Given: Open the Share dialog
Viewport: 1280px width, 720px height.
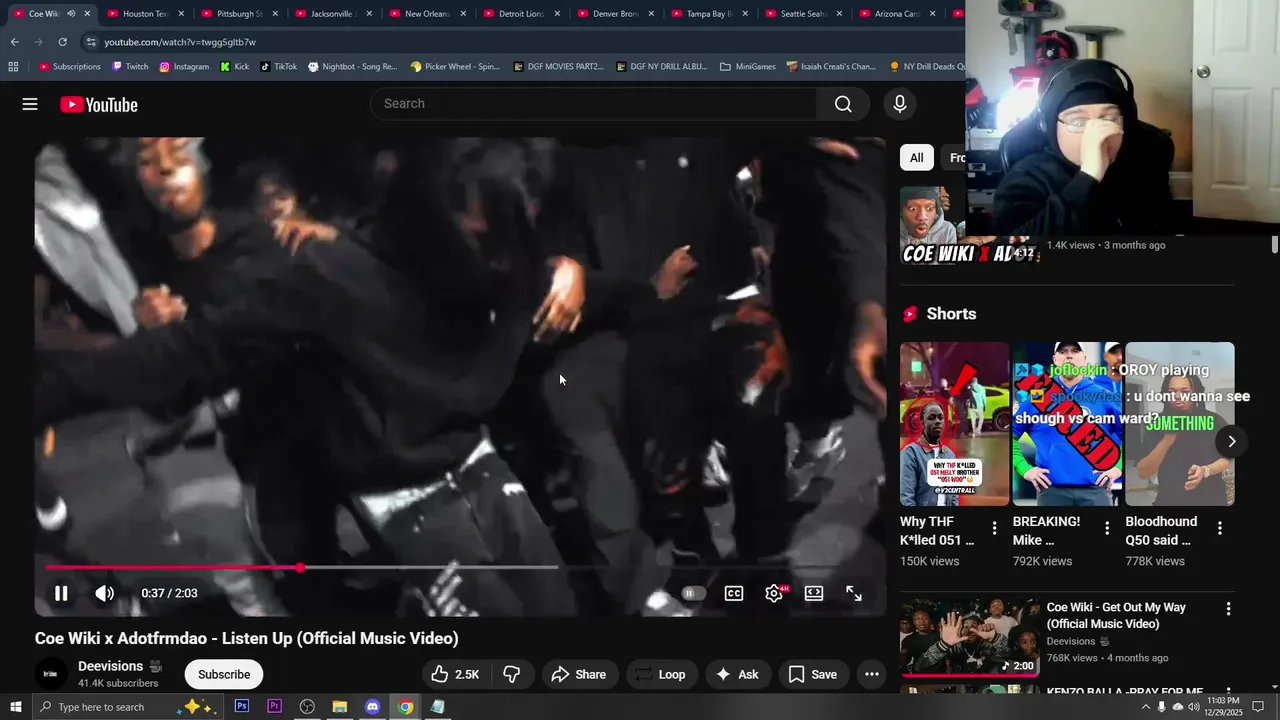Looking at the screenshot, I should 579,674.
